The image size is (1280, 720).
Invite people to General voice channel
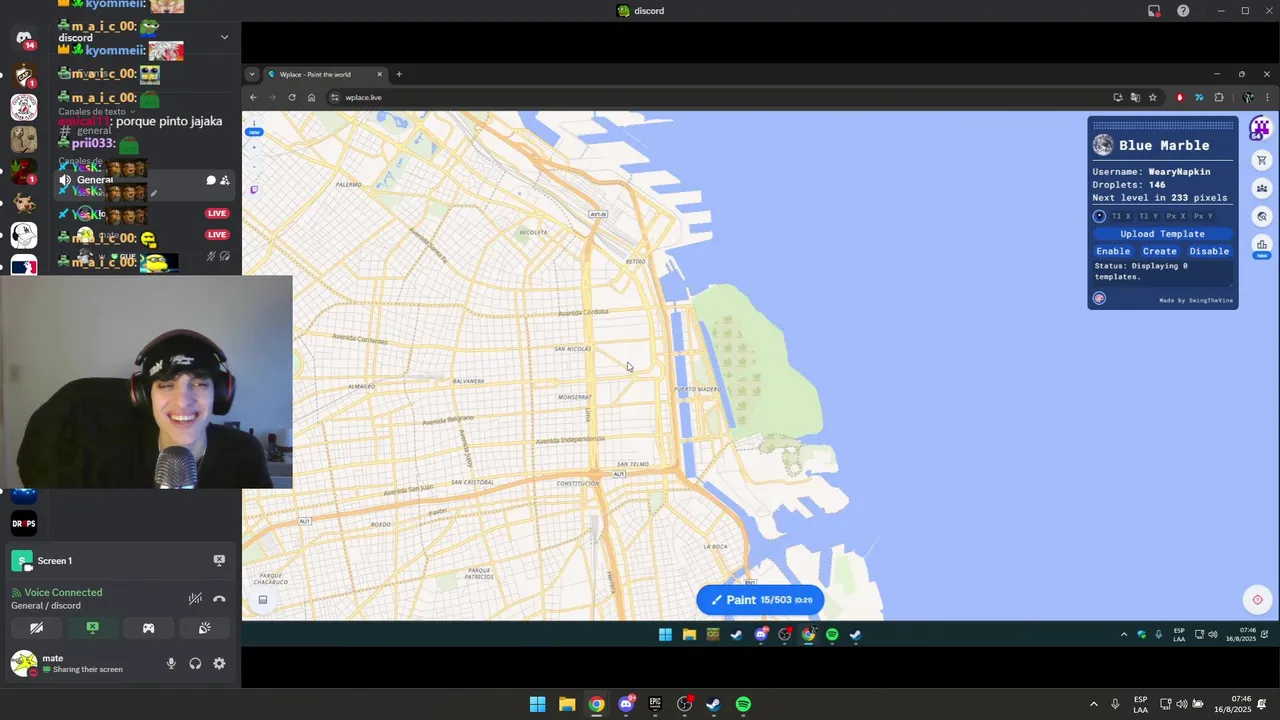pyautogui.click(x=225, y=180)
